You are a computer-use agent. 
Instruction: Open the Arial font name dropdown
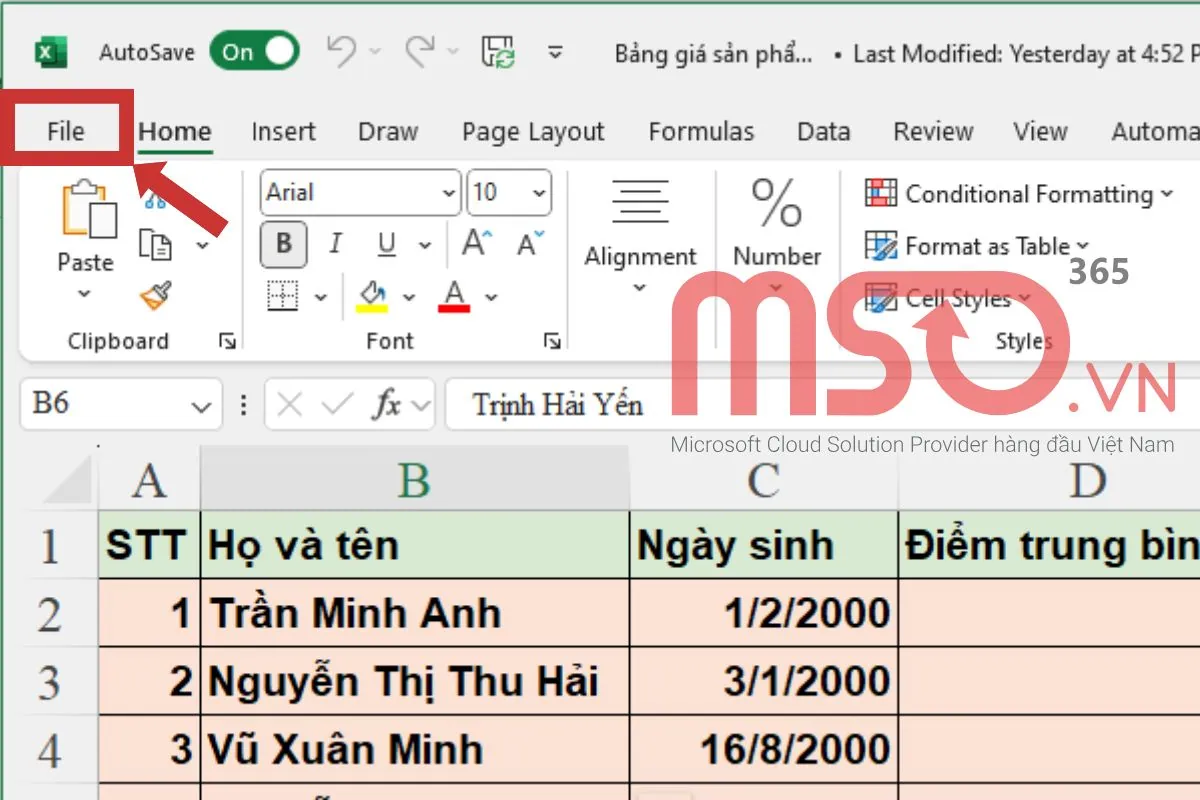pyautogui.click(x=447, y=192)
